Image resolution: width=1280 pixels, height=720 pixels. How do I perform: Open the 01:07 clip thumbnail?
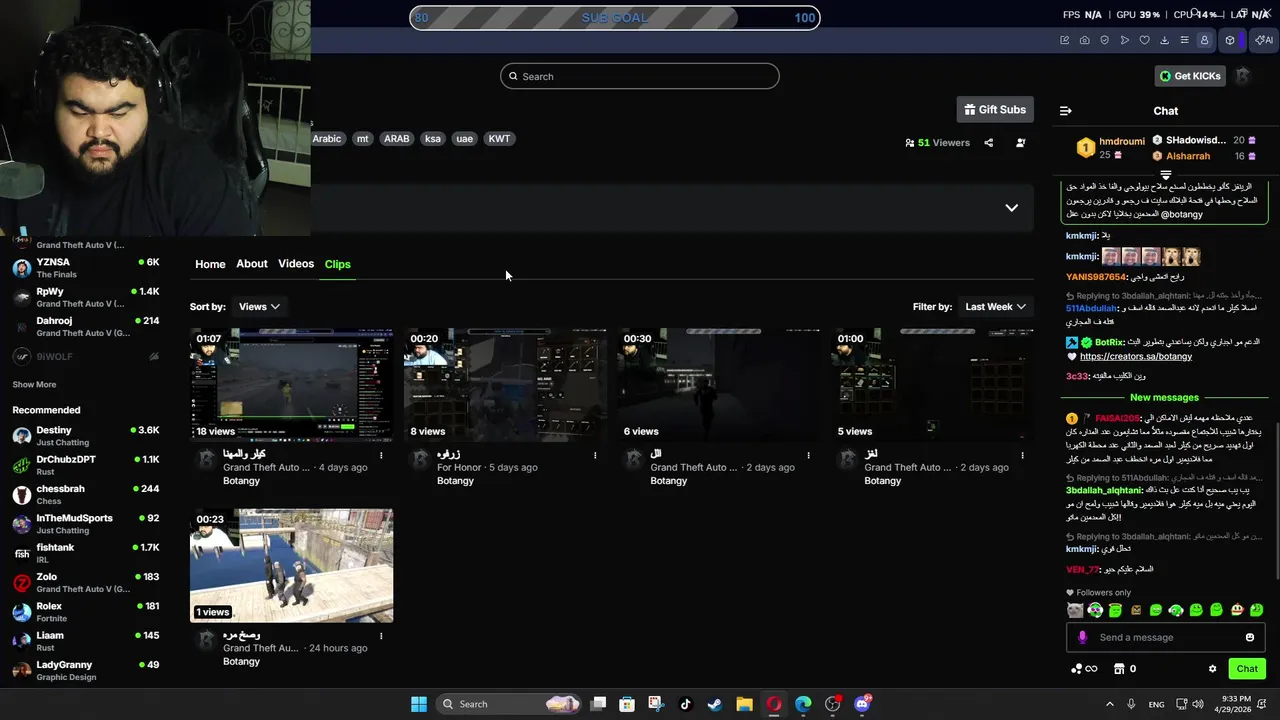pyautogui.click(x=292, y=385)
